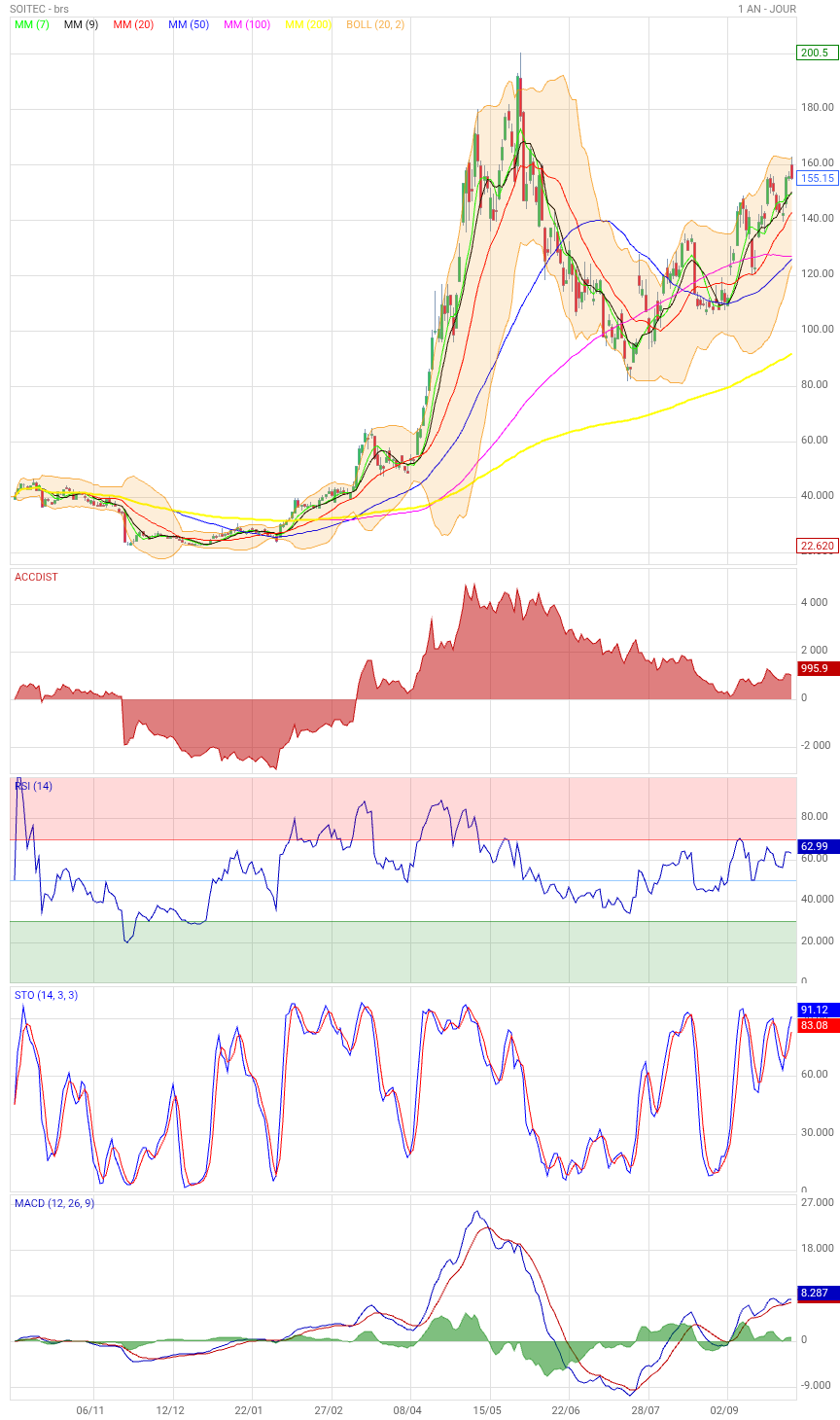The width and height of the screenshot is (840, 1420).
Task: Click the 22/01 date axis label
Action: coord(250,1409)
